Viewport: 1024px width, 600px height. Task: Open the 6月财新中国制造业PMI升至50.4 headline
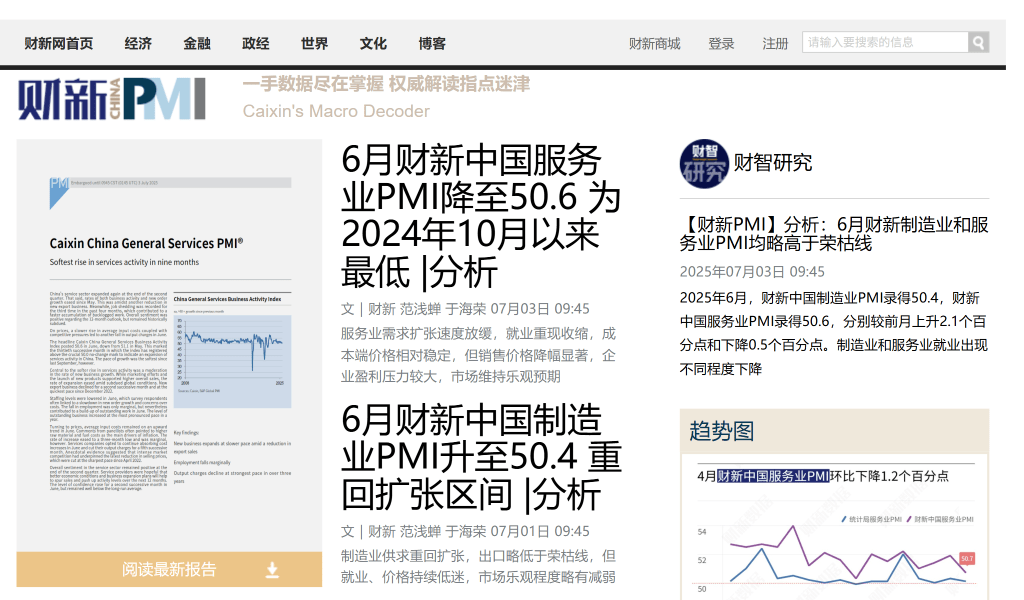[x=481, y=456]
